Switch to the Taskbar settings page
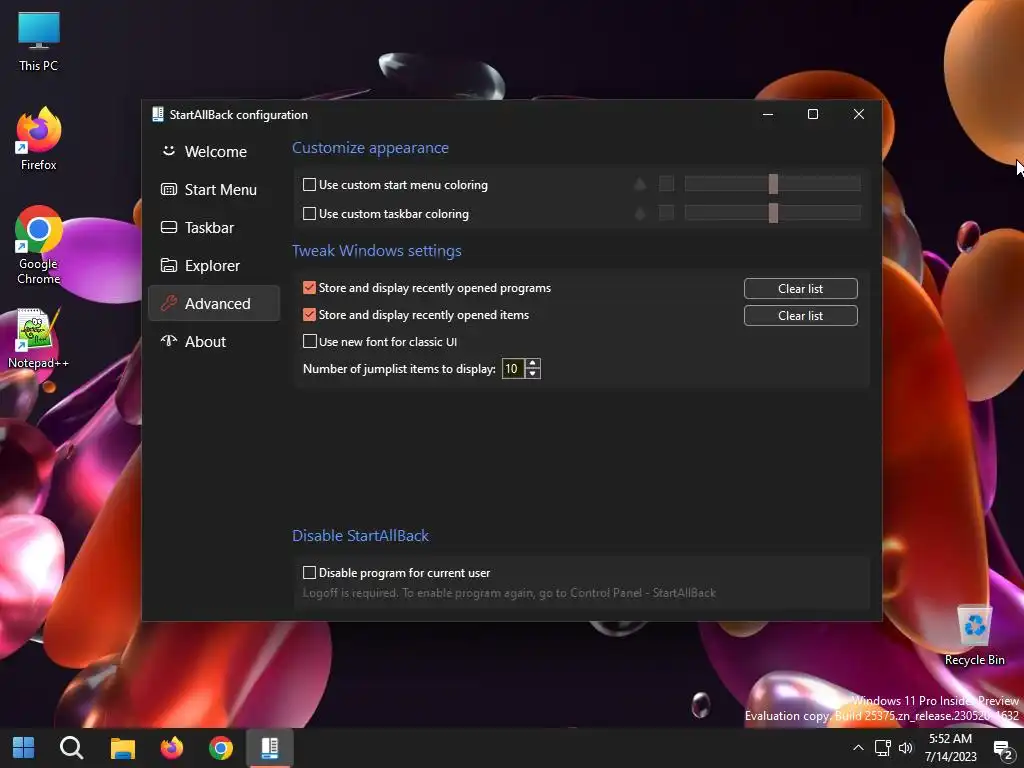The image size is (1024, 768). 214,227
